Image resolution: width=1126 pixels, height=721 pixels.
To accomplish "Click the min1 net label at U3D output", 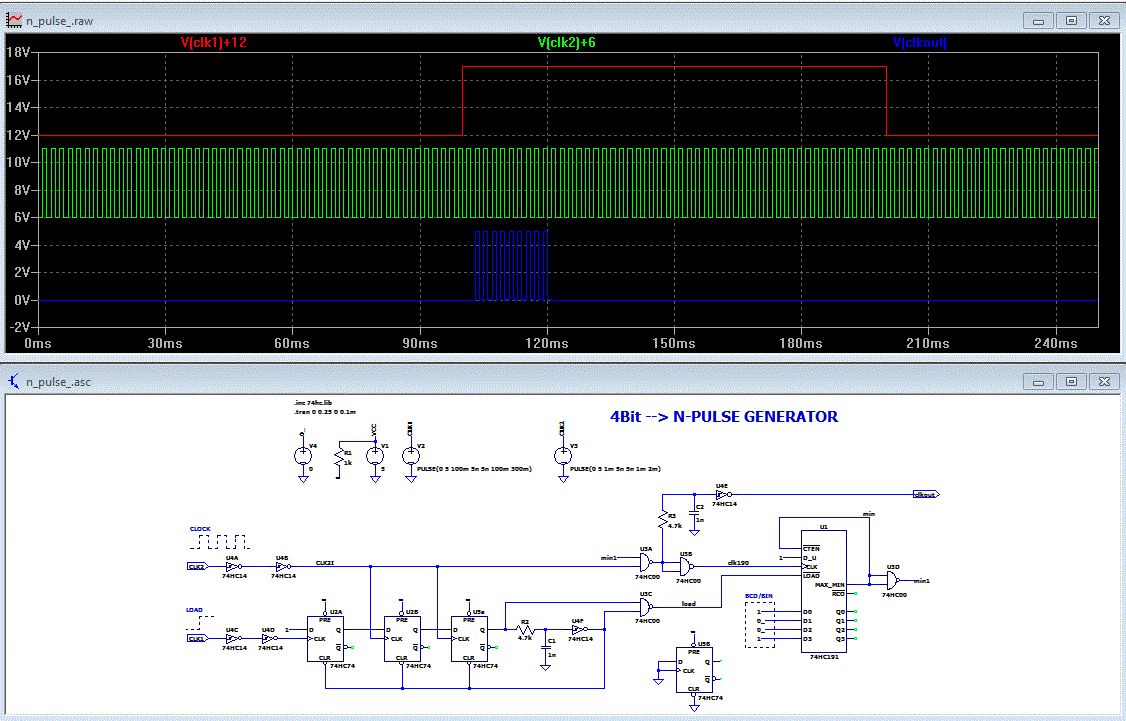I will pos(921,580).
